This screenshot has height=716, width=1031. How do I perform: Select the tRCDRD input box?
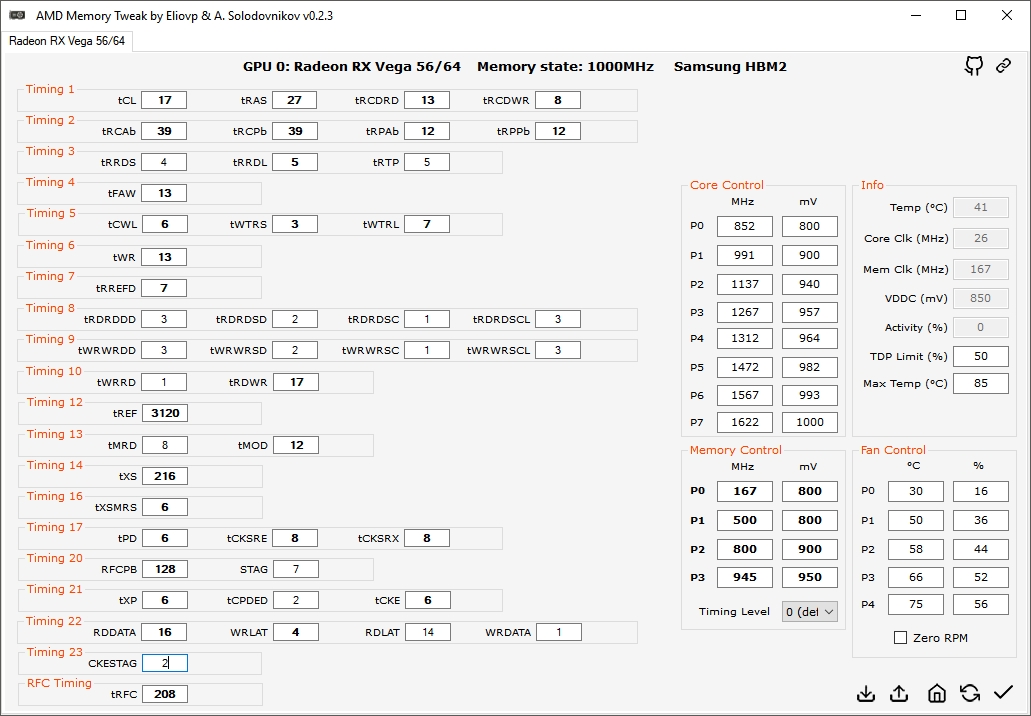427,100
